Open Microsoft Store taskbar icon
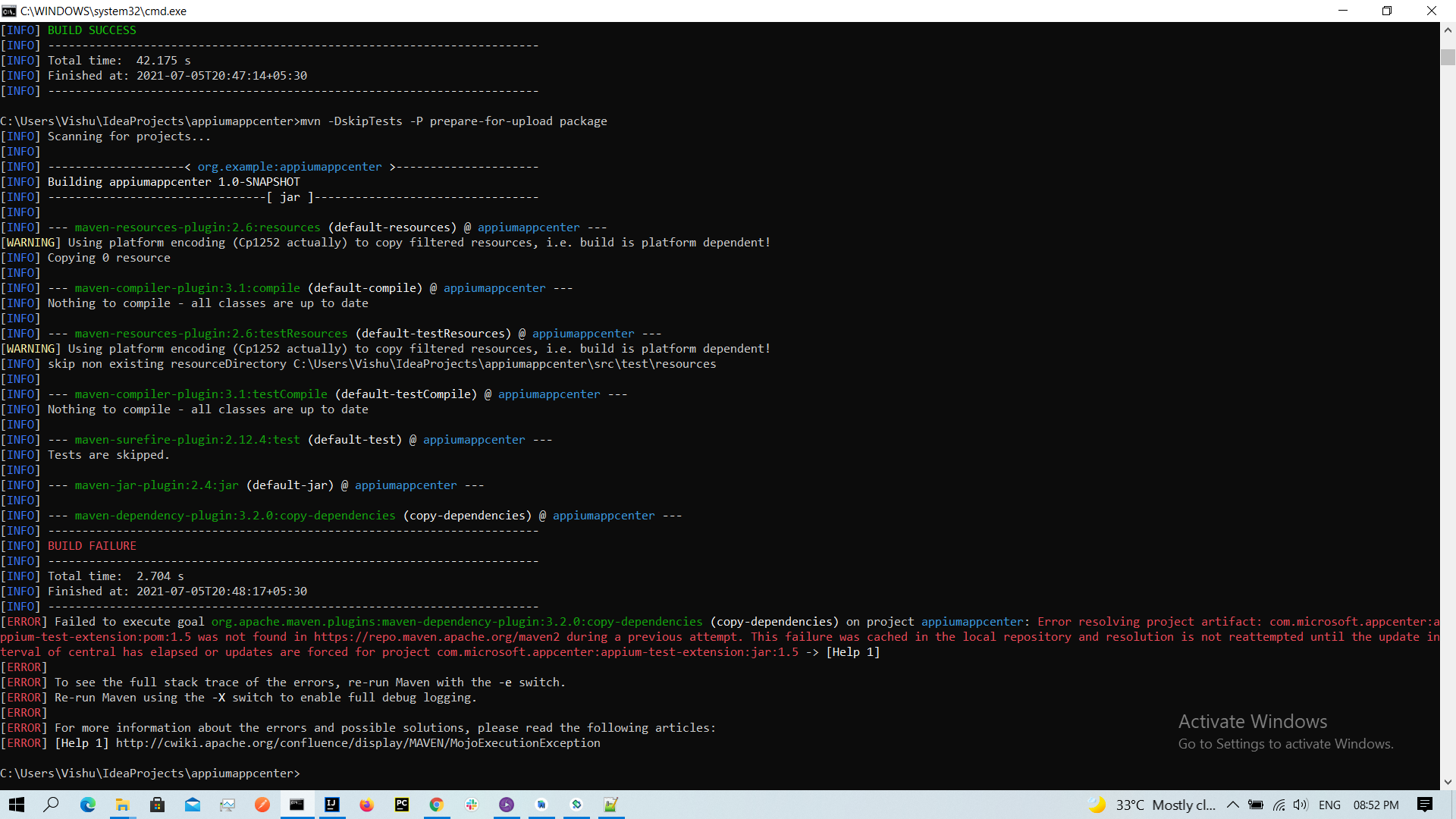This screenshot has width=1456, height=819. pos(157,805)
